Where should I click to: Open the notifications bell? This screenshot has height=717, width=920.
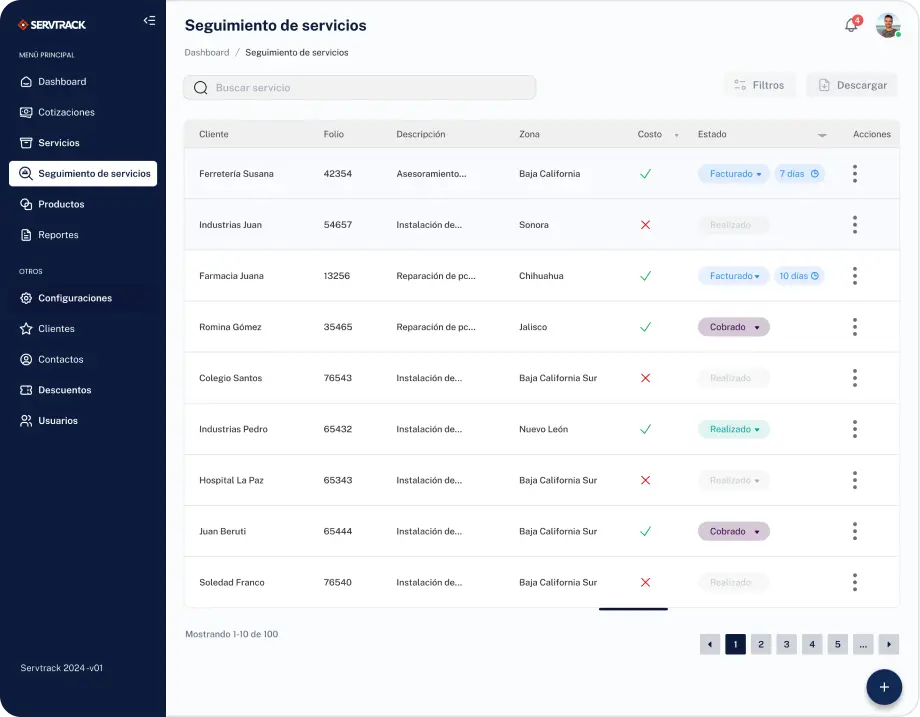(851, 25)
